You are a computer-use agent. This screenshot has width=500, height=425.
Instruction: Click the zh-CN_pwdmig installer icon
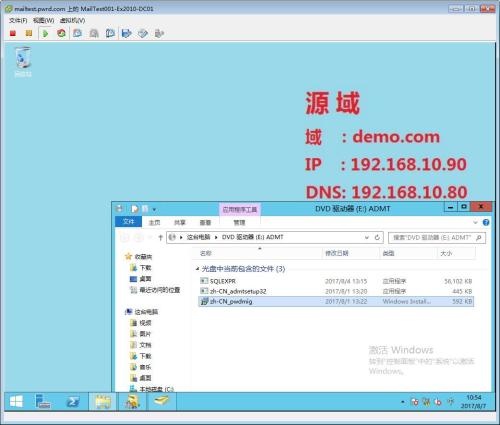(204, 301)
